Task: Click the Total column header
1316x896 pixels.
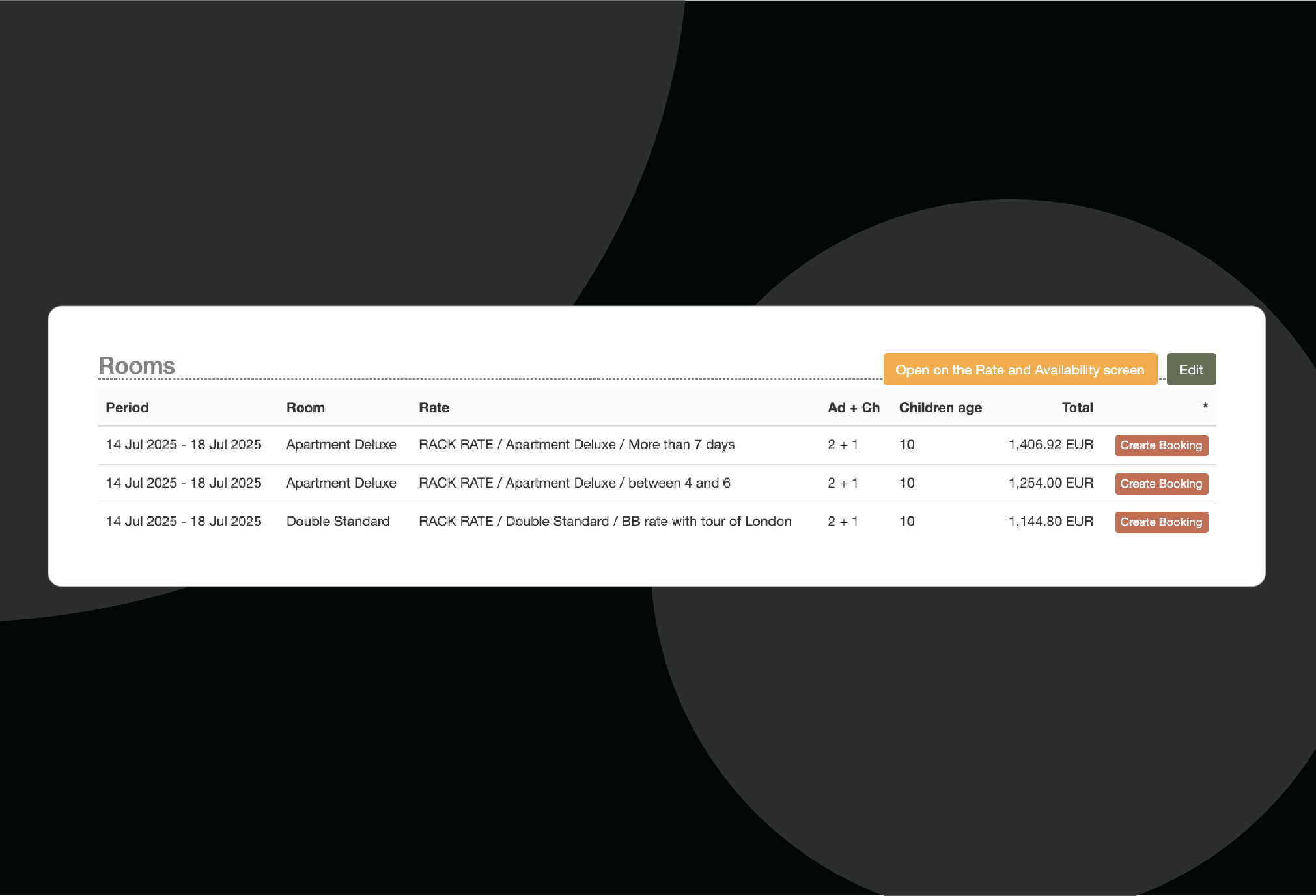Action: 1077,408
